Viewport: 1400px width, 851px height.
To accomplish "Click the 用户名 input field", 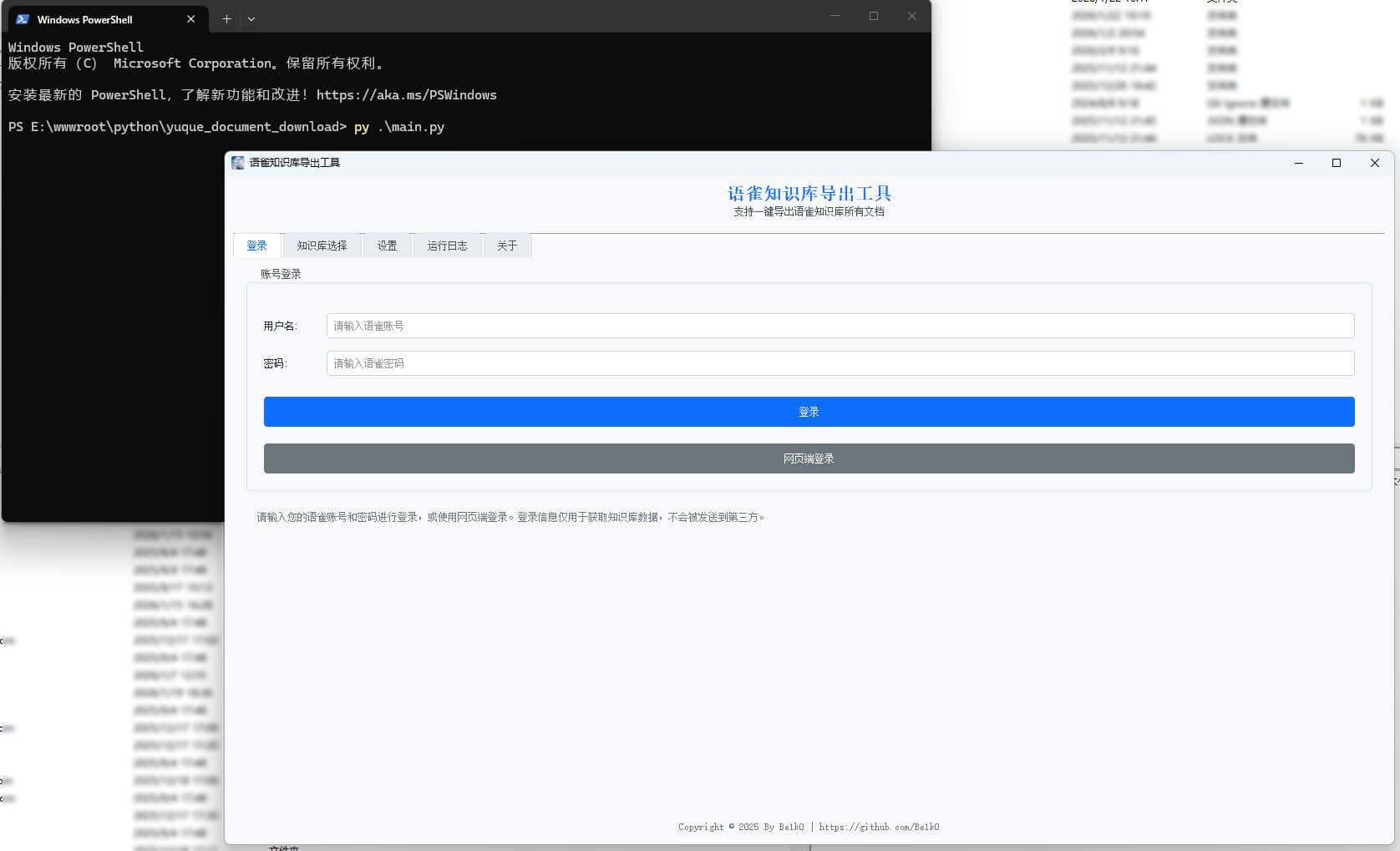I will [839, 326].
